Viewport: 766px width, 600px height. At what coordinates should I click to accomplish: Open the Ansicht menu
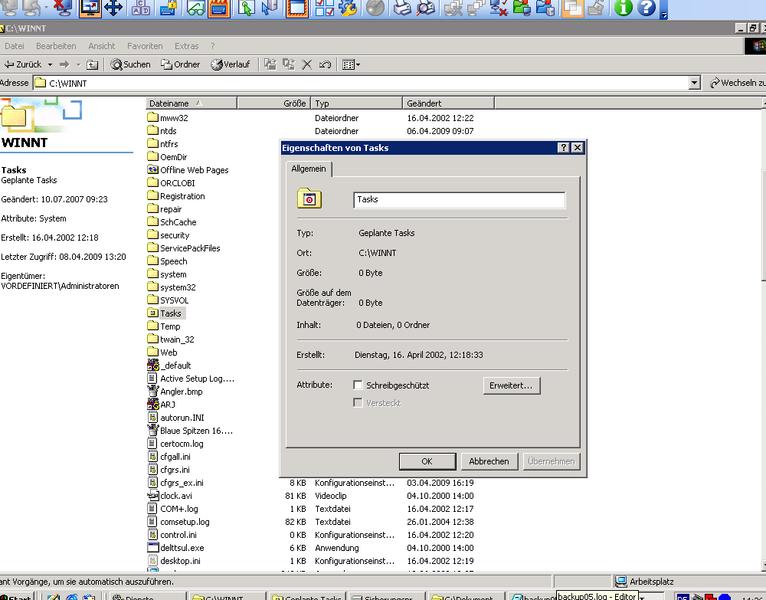pyautogui.click(x=102, y=46)
